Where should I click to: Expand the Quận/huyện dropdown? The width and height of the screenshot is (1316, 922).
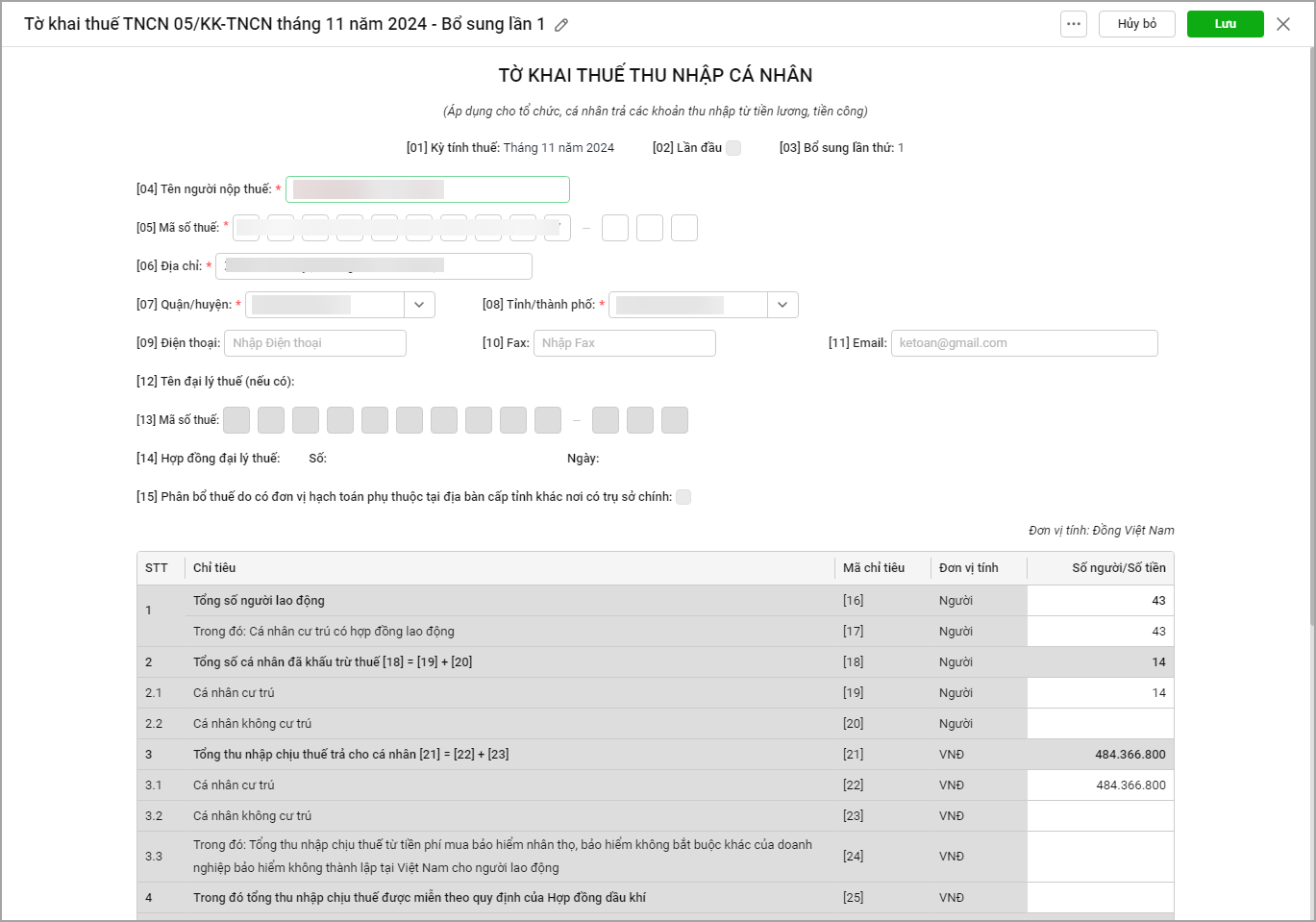point(419,305)
